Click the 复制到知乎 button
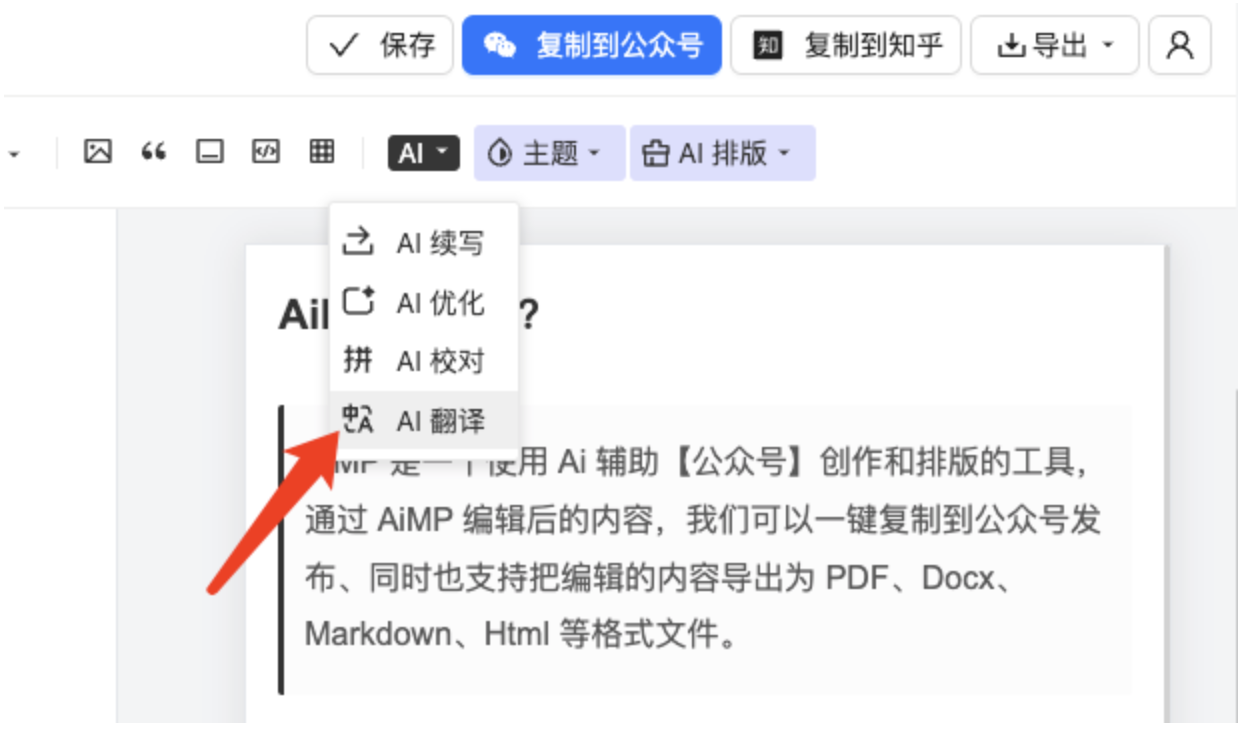This screenshot has height=730, width=1252. 845,45
